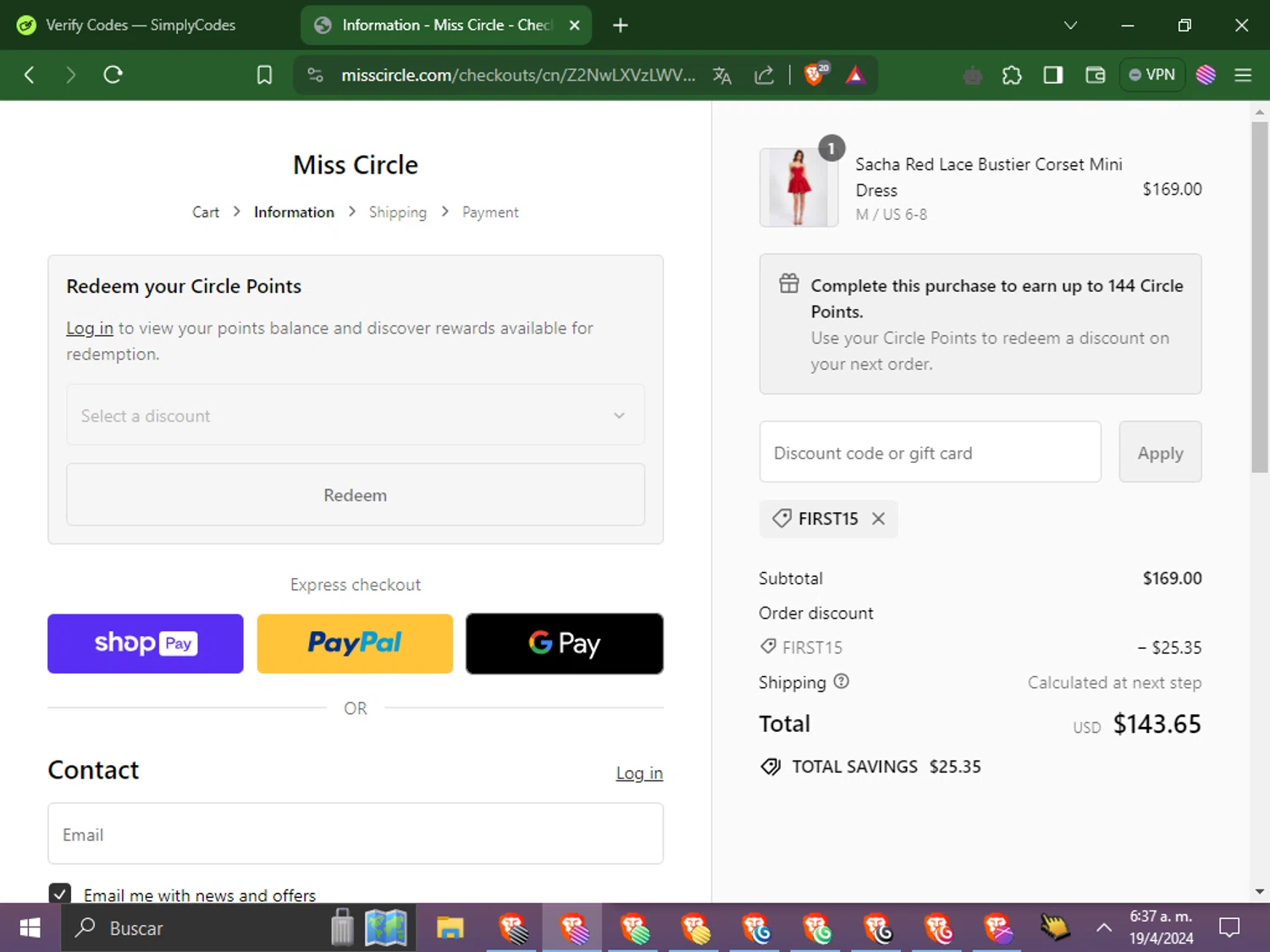Open the Select a discount dropdown
The image size is (1270, 952).
[356, 415]
